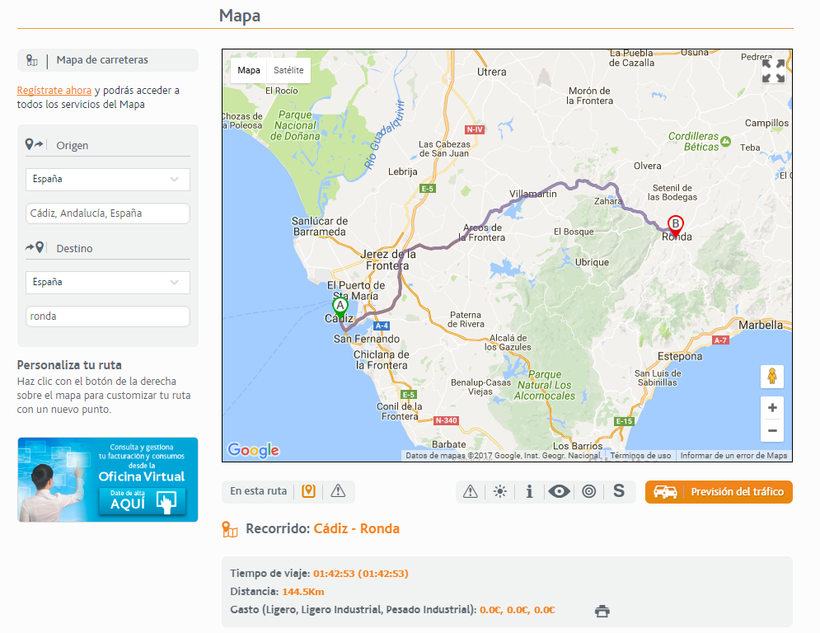Click the fullscreen map icon

(772, 70)
